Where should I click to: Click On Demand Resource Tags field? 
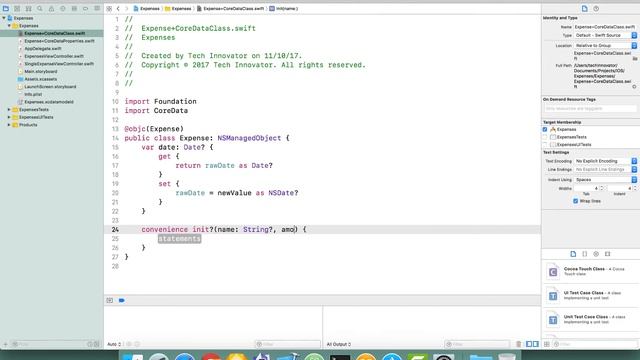(x=590, y=109)
